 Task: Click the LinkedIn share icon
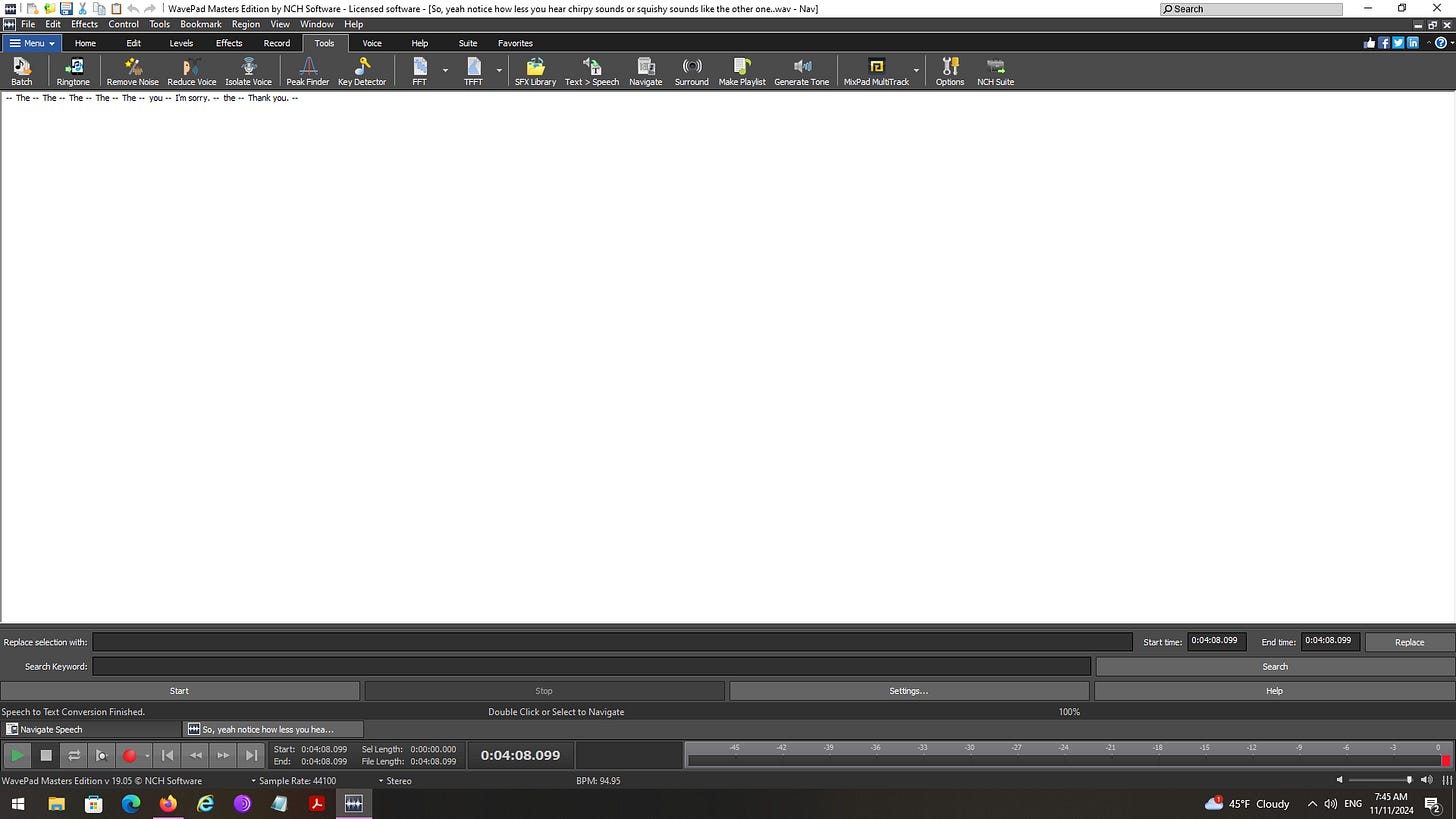tap(1413, 43)
